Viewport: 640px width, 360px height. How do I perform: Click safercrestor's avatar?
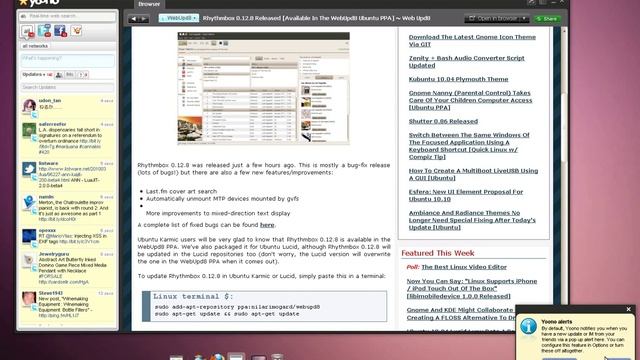click(x=29, y=130)
